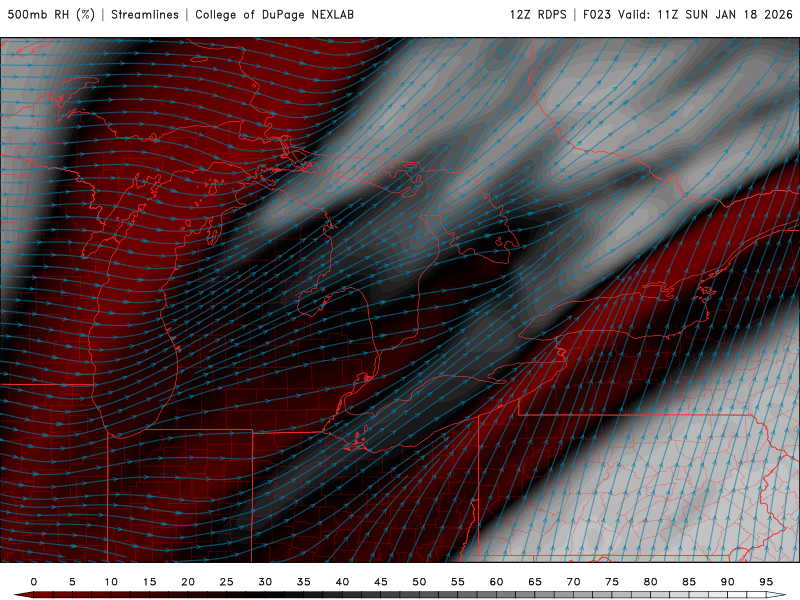The width and height of the screenshot is (800, 600).
Task: Pick the gray color bar segment between 60 and 65
Action: [515, 595]
